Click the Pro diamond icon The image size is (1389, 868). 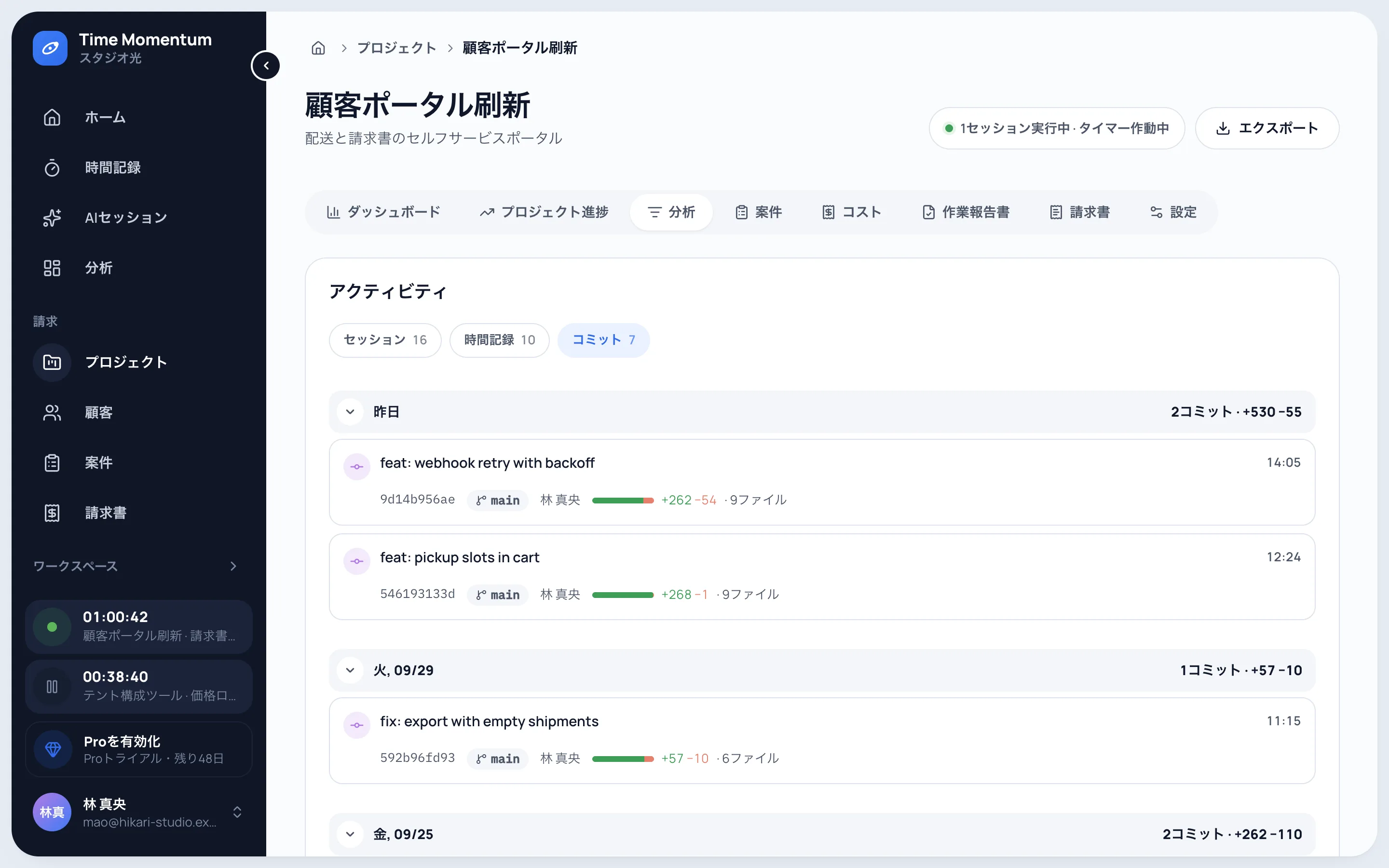coord(53,749)
